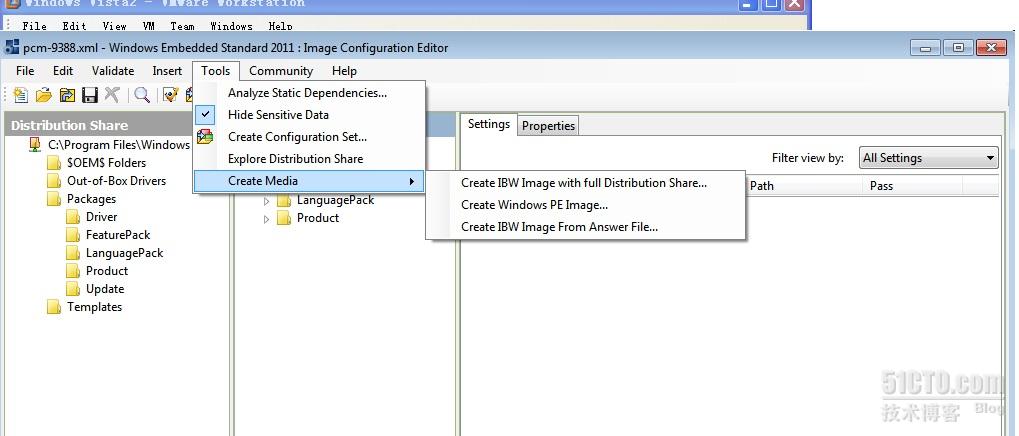The image size is (1019, 436).
Task: Click the FeaturePack folder icon
Action: pyautogui.click(x=73, y=235)
